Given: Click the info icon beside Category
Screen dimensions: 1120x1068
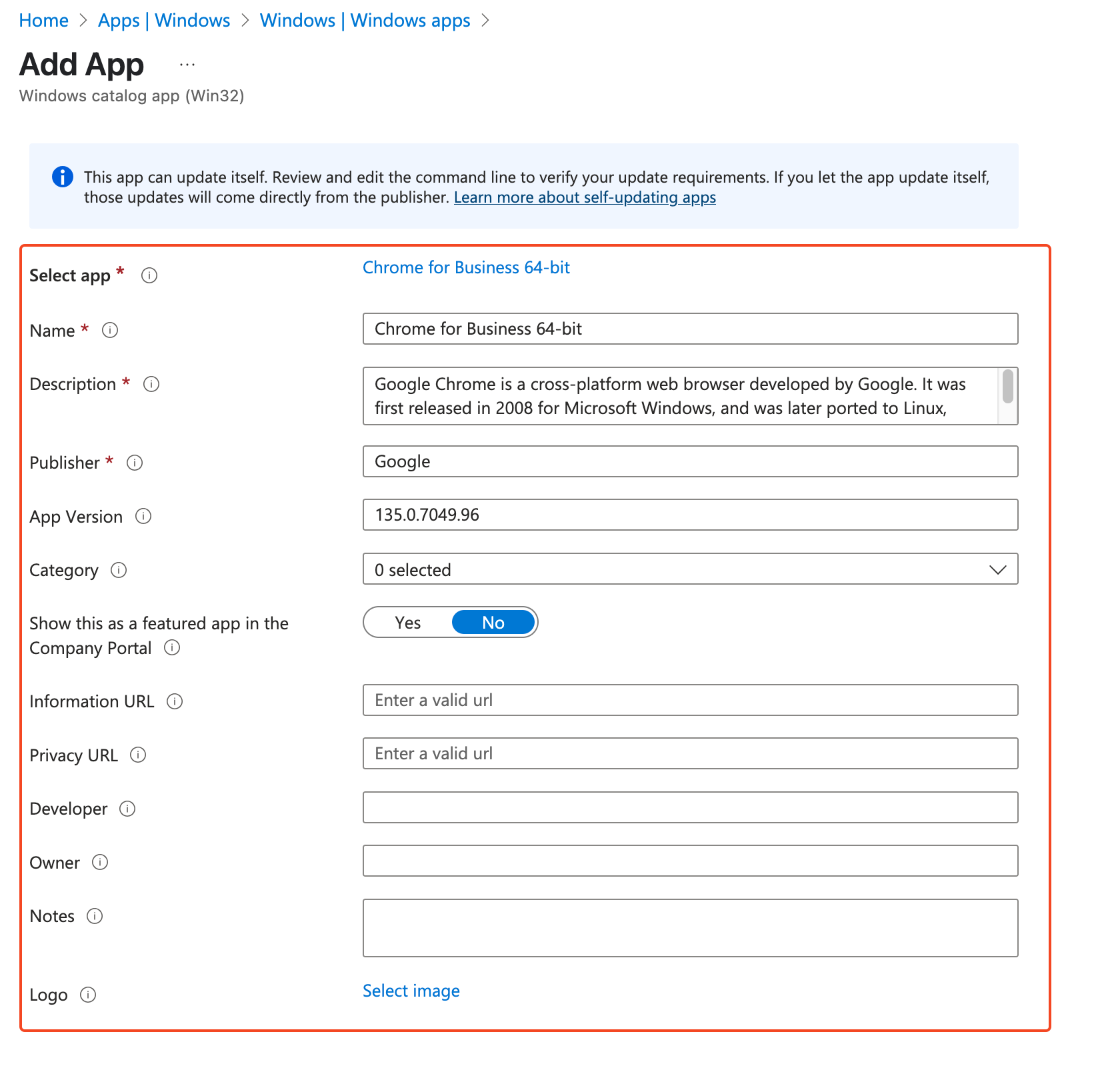Looking at the screenshot, I should click(119, 570).
